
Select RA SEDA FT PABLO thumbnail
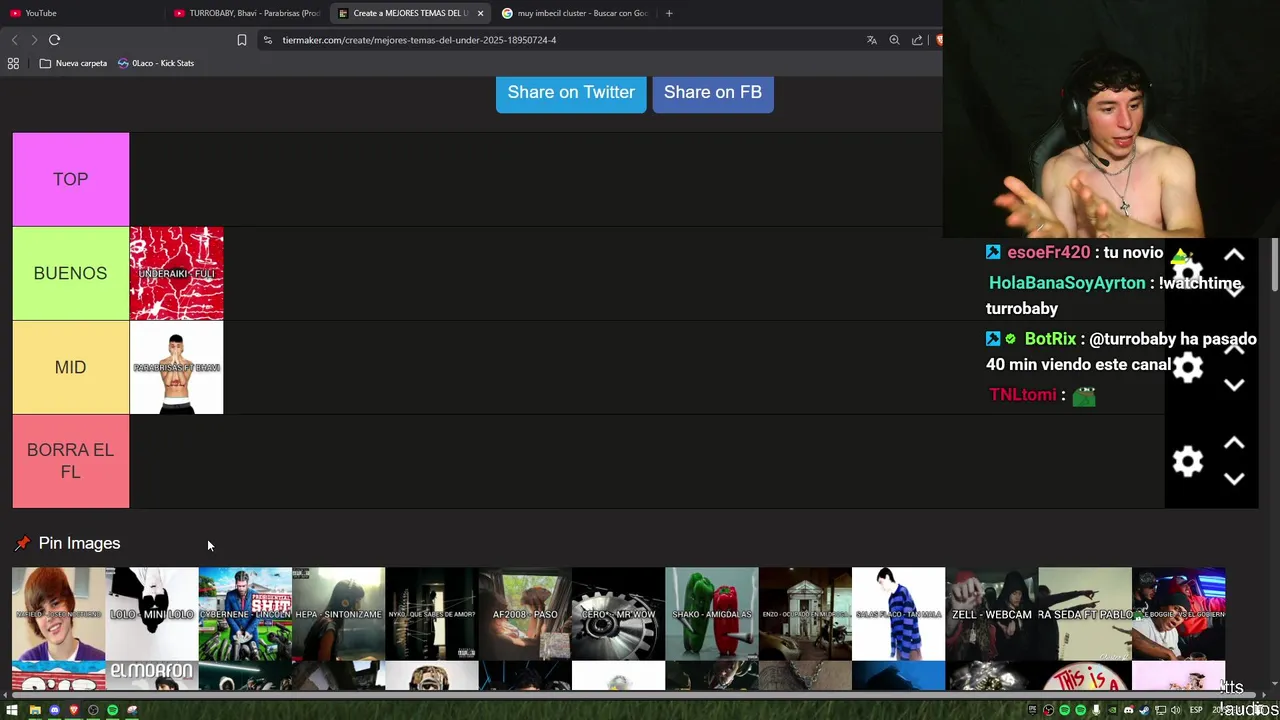(x=1085, y=614)
